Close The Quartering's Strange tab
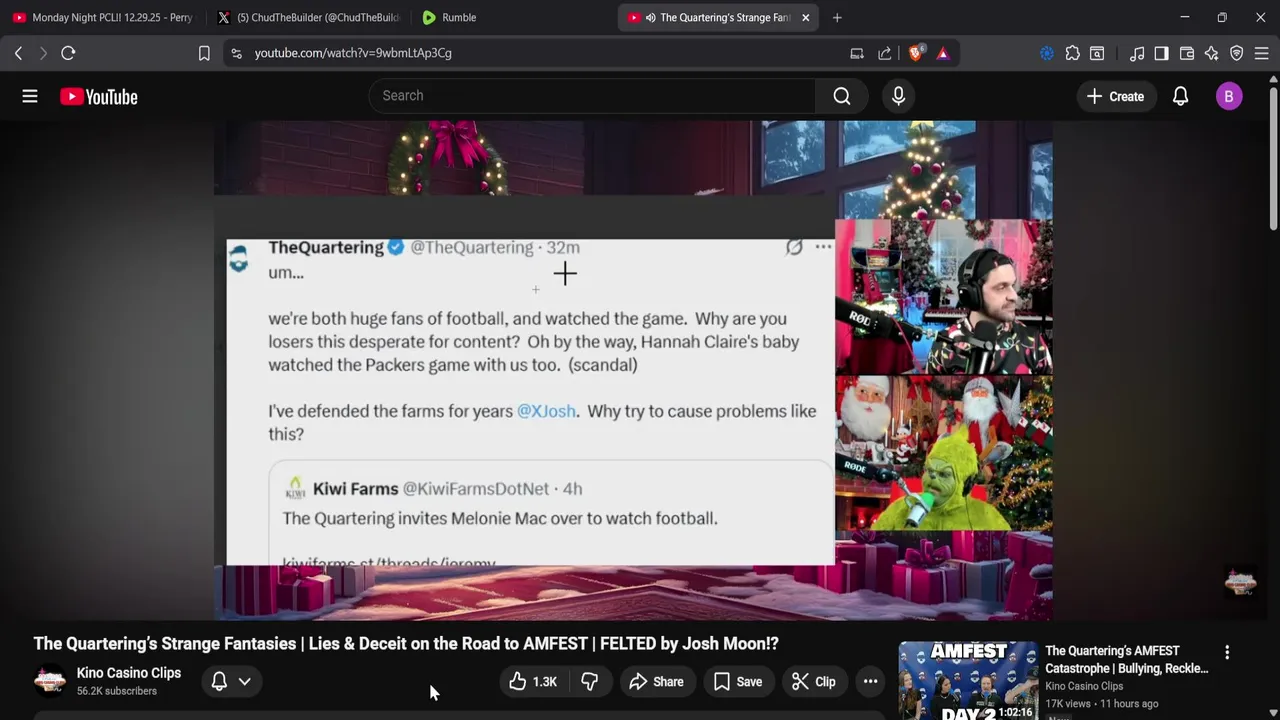 [805, 17]
